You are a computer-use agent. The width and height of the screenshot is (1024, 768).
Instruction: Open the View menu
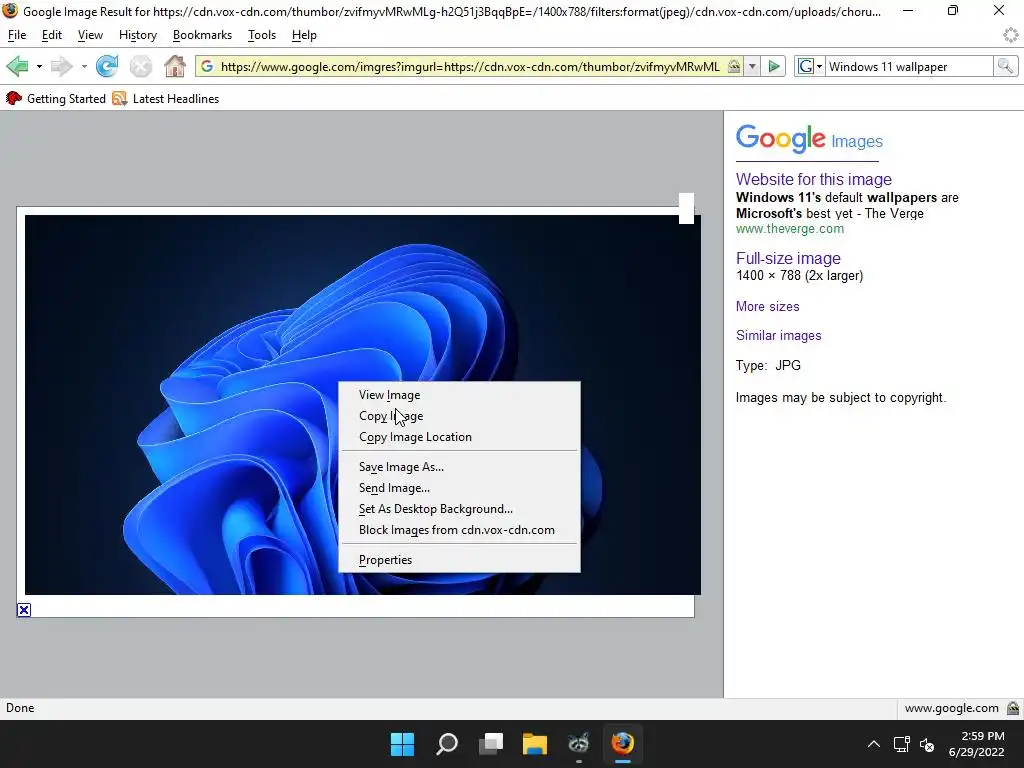tap(90, 35)
